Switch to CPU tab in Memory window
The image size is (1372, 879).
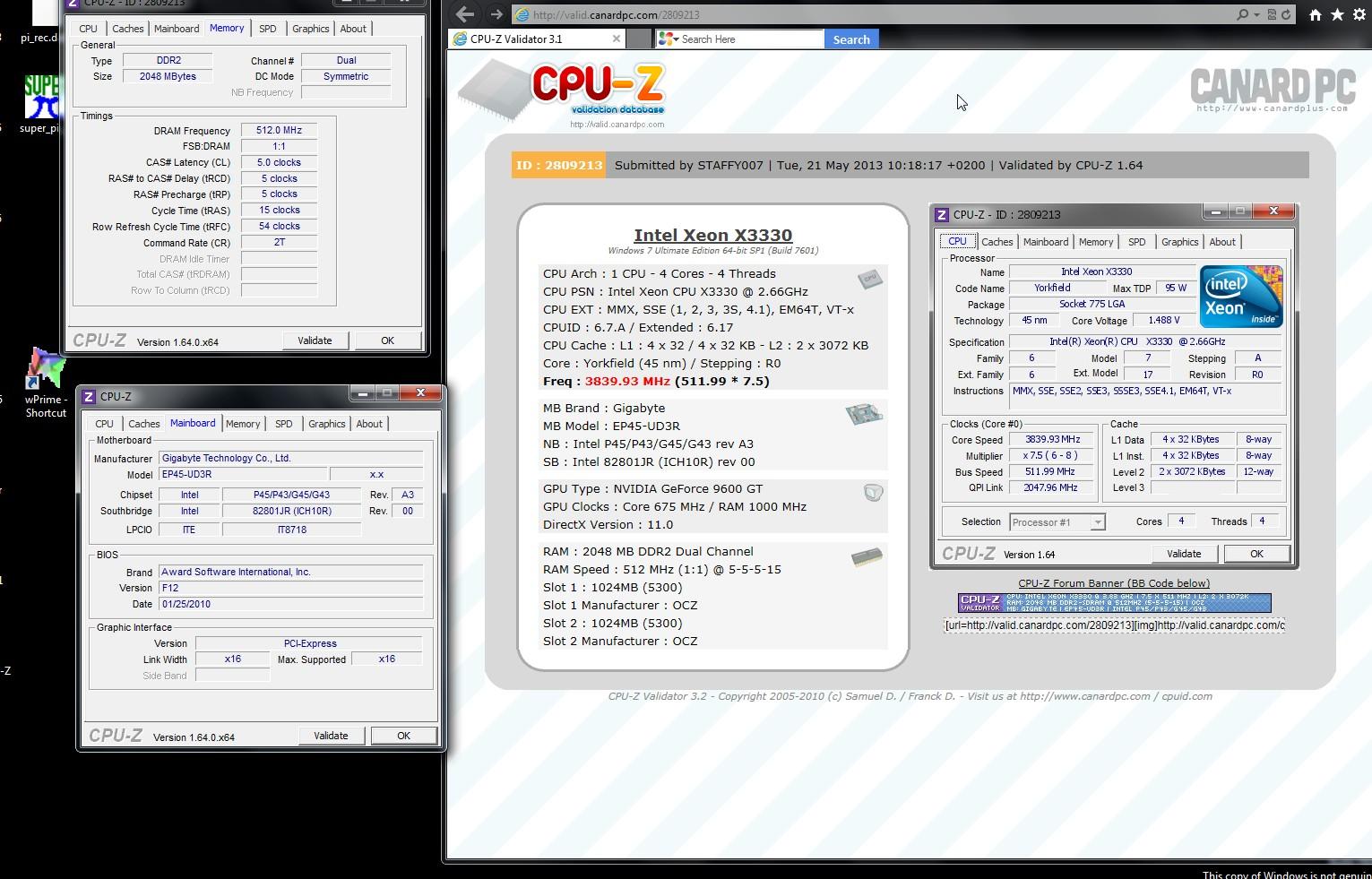(x=89, y=29)
